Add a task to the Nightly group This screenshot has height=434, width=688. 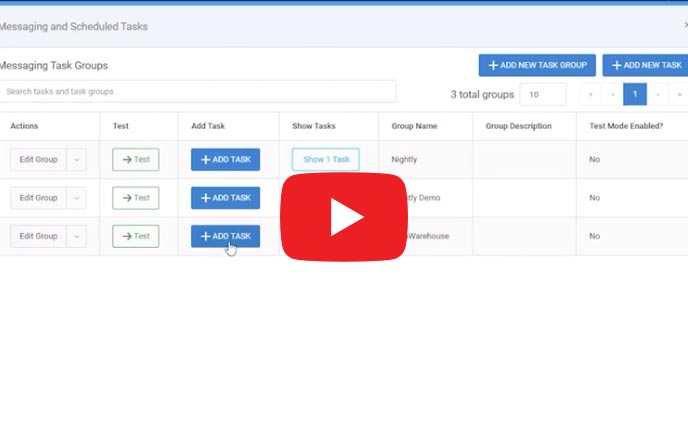(225, 160)
